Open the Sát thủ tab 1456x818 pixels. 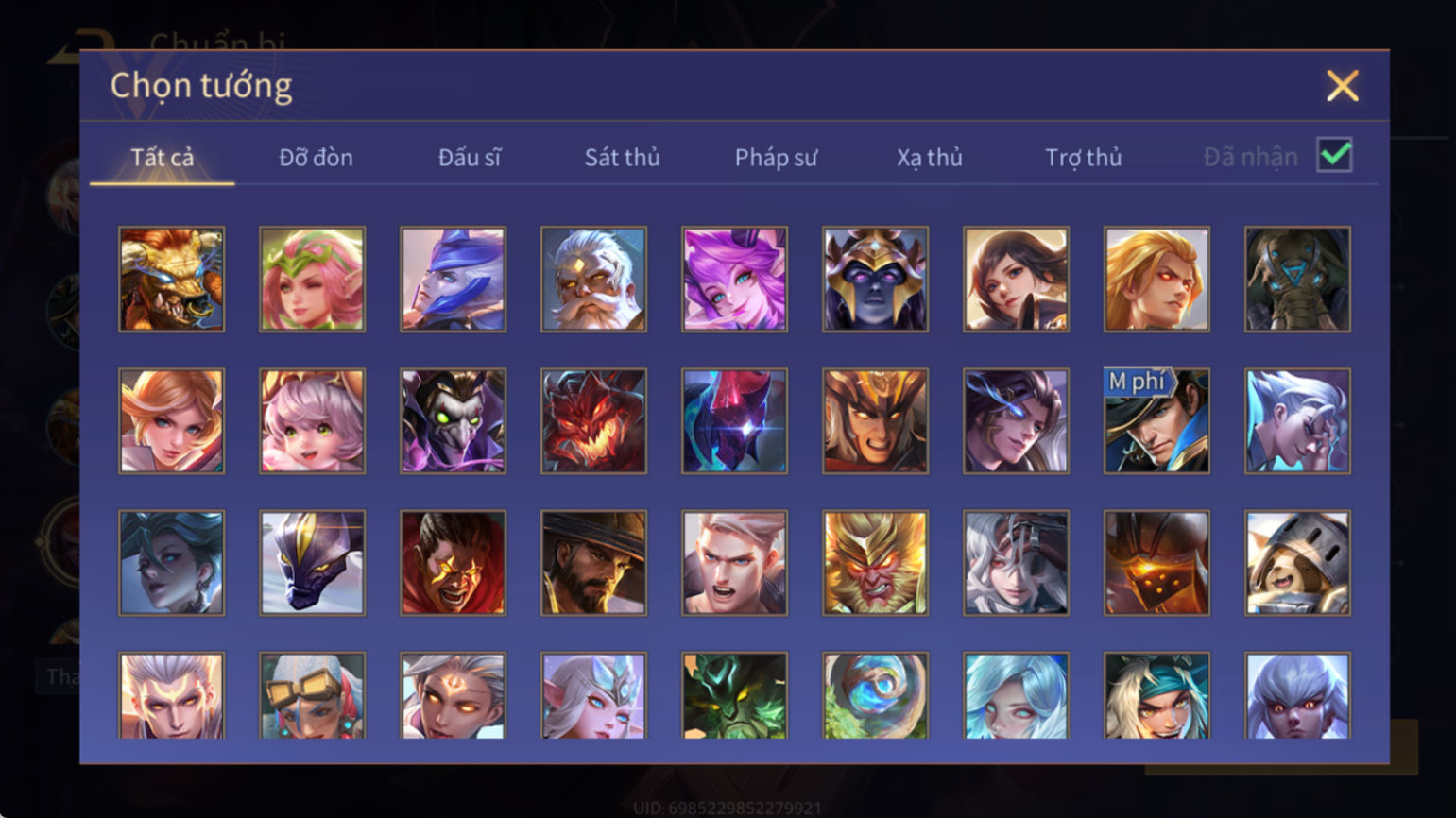pos(622,157)
